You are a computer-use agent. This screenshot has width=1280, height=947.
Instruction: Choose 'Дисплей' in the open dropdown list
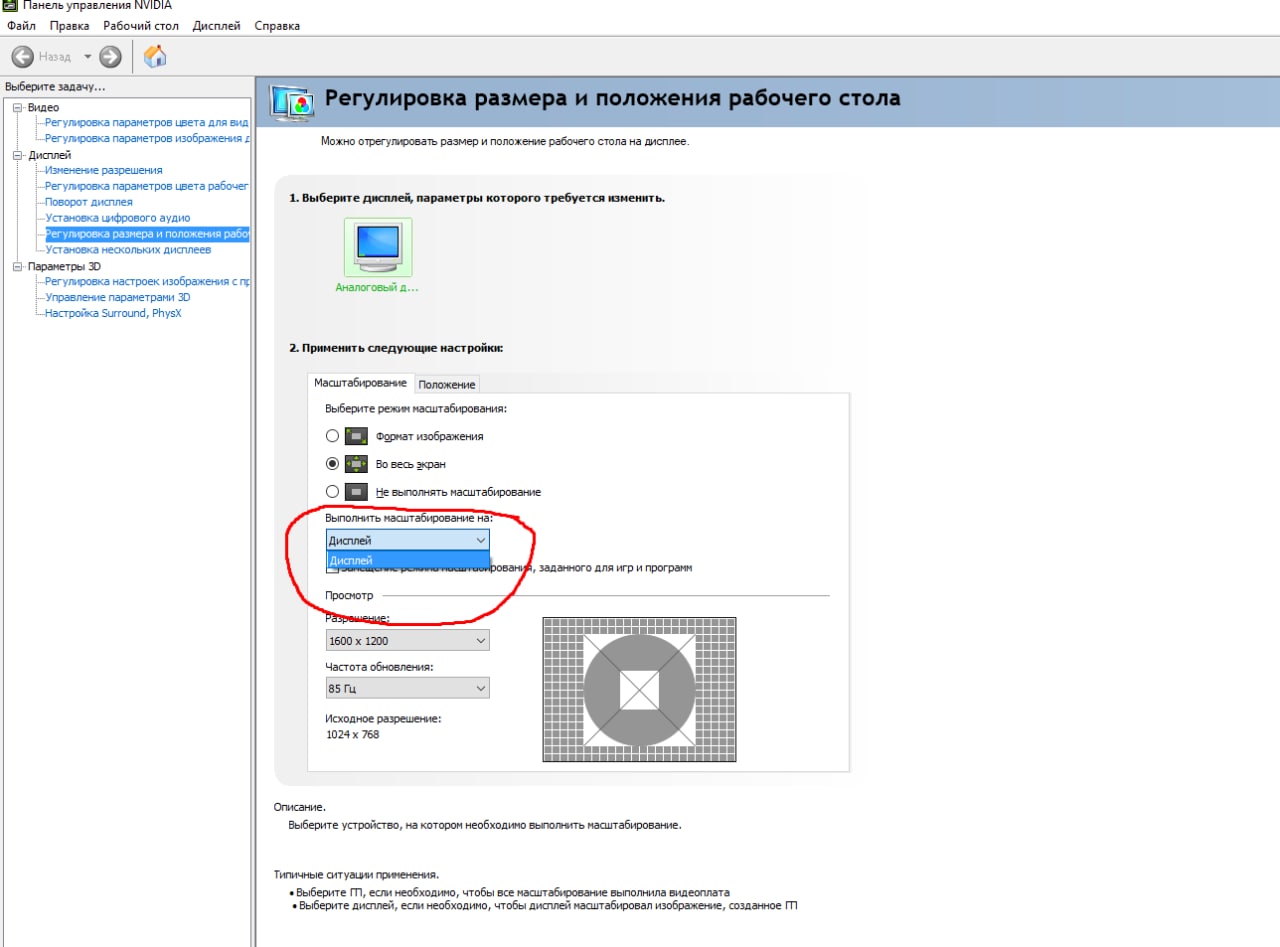point(408,561)
